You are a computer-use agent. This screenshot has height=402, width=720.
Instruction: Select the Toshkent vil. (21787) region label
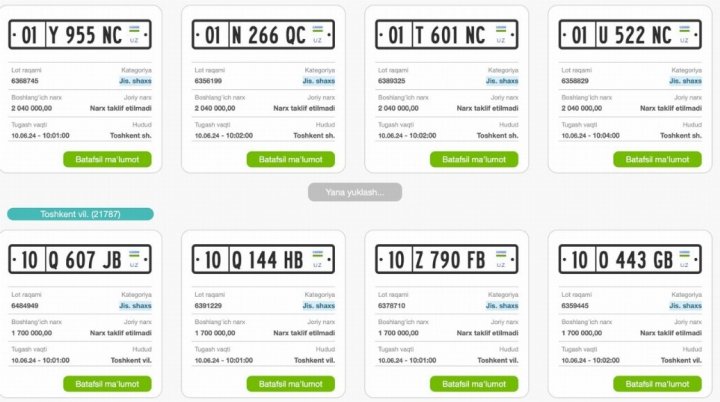pyautogui.click(x=80, y=214)
